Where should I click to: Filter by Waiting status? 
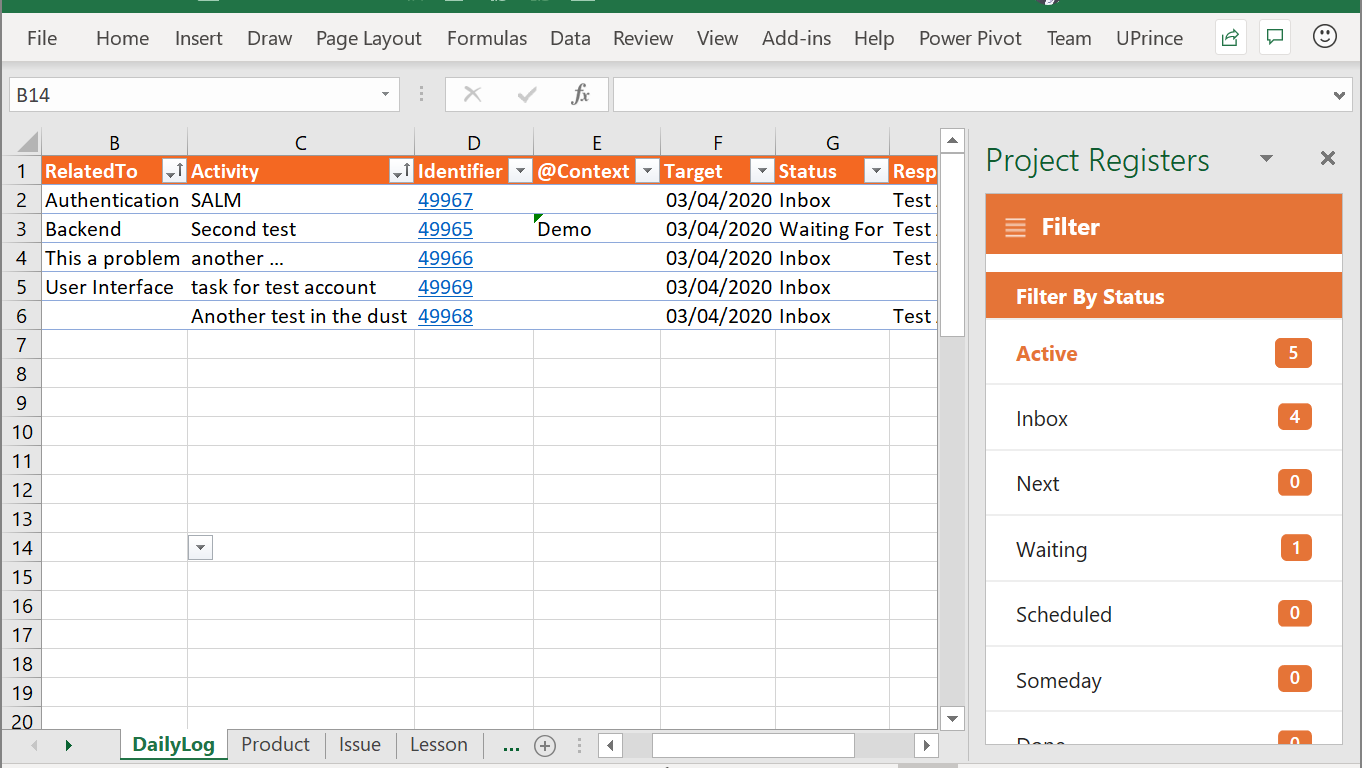[x=1164, y=549]
